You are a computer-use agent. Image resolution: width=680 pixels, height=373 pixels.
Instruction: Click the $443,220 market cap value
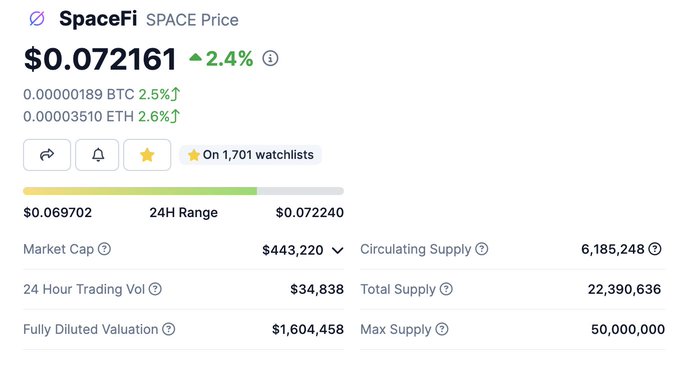click(x=293, y=250)
